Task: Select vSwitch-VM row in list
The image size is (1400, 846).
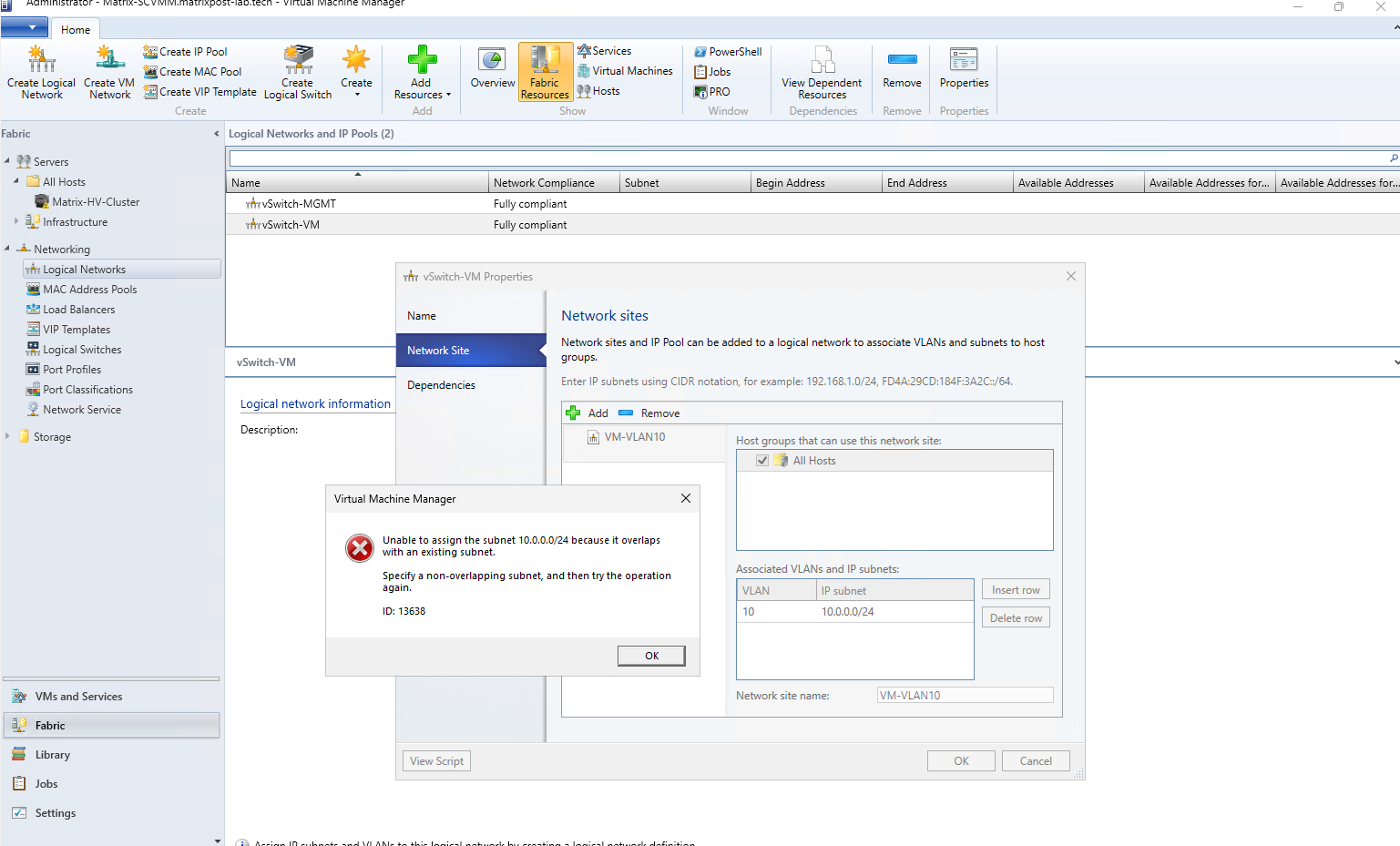Action: (x=812, y=225)
